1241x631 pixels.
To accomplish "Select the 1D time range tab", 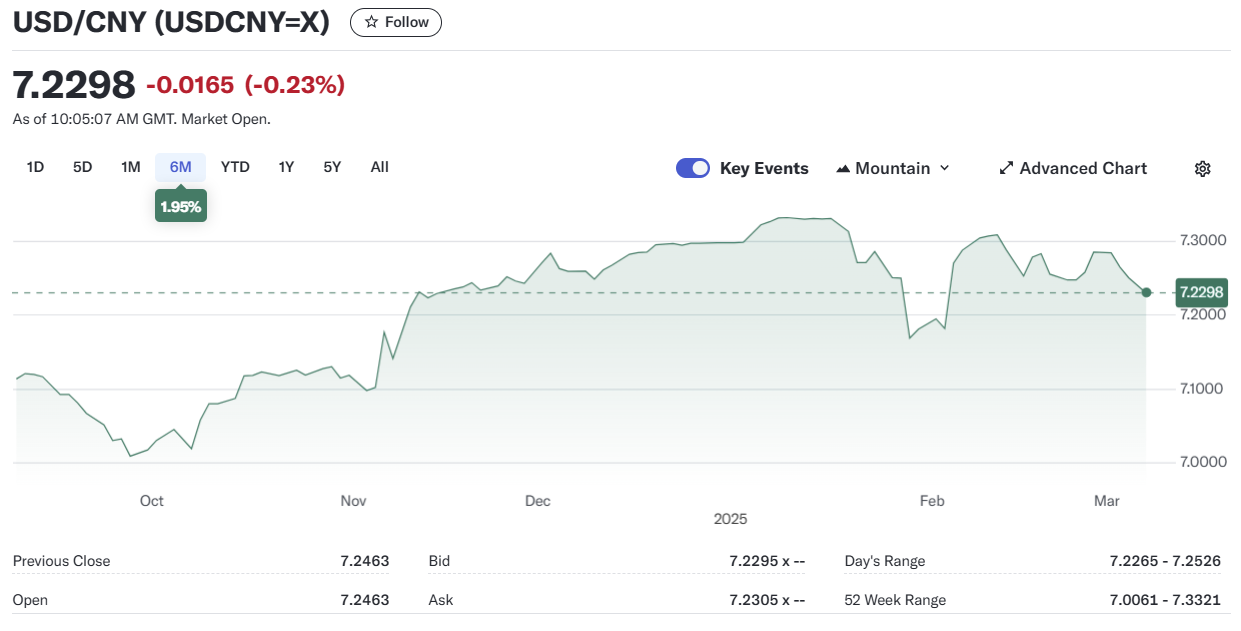I will pyautogui.click(x=35, y=167).
